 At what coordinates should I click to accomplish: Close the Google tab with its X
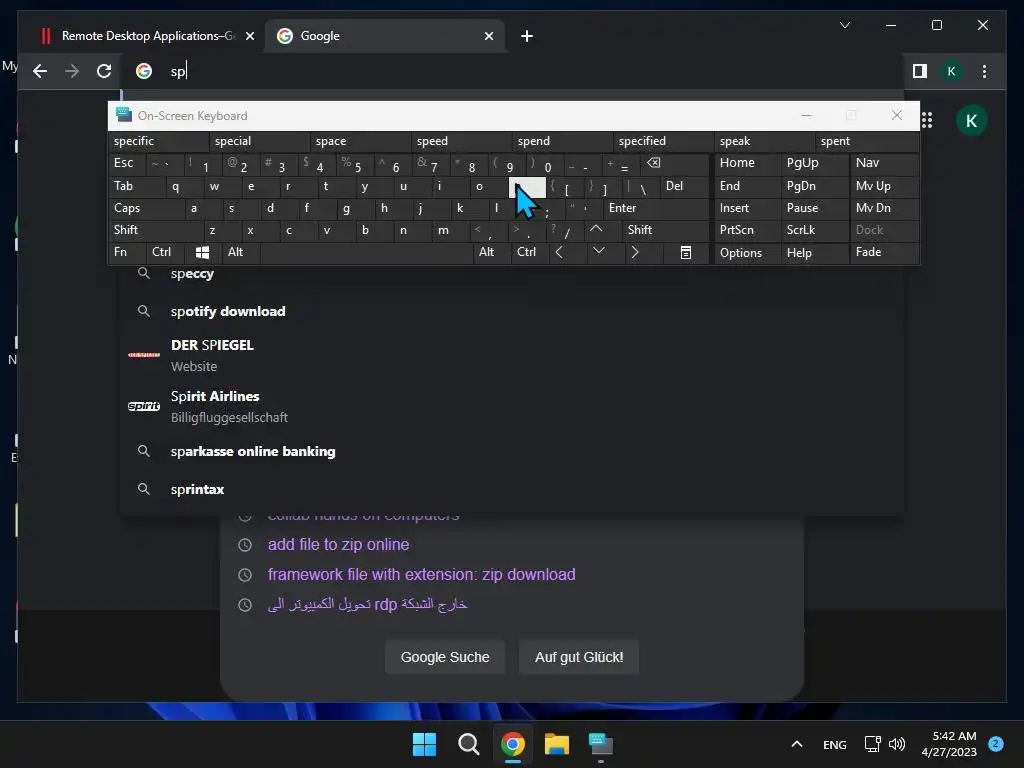(488, 36)
